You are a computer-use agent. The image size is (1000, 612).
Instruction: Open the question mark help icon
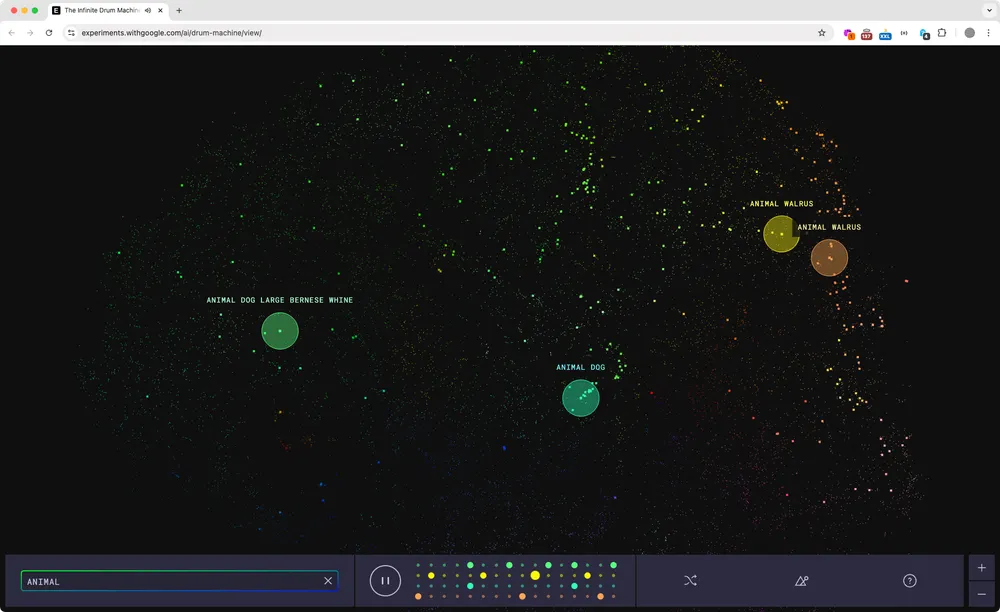click(909, 581)
